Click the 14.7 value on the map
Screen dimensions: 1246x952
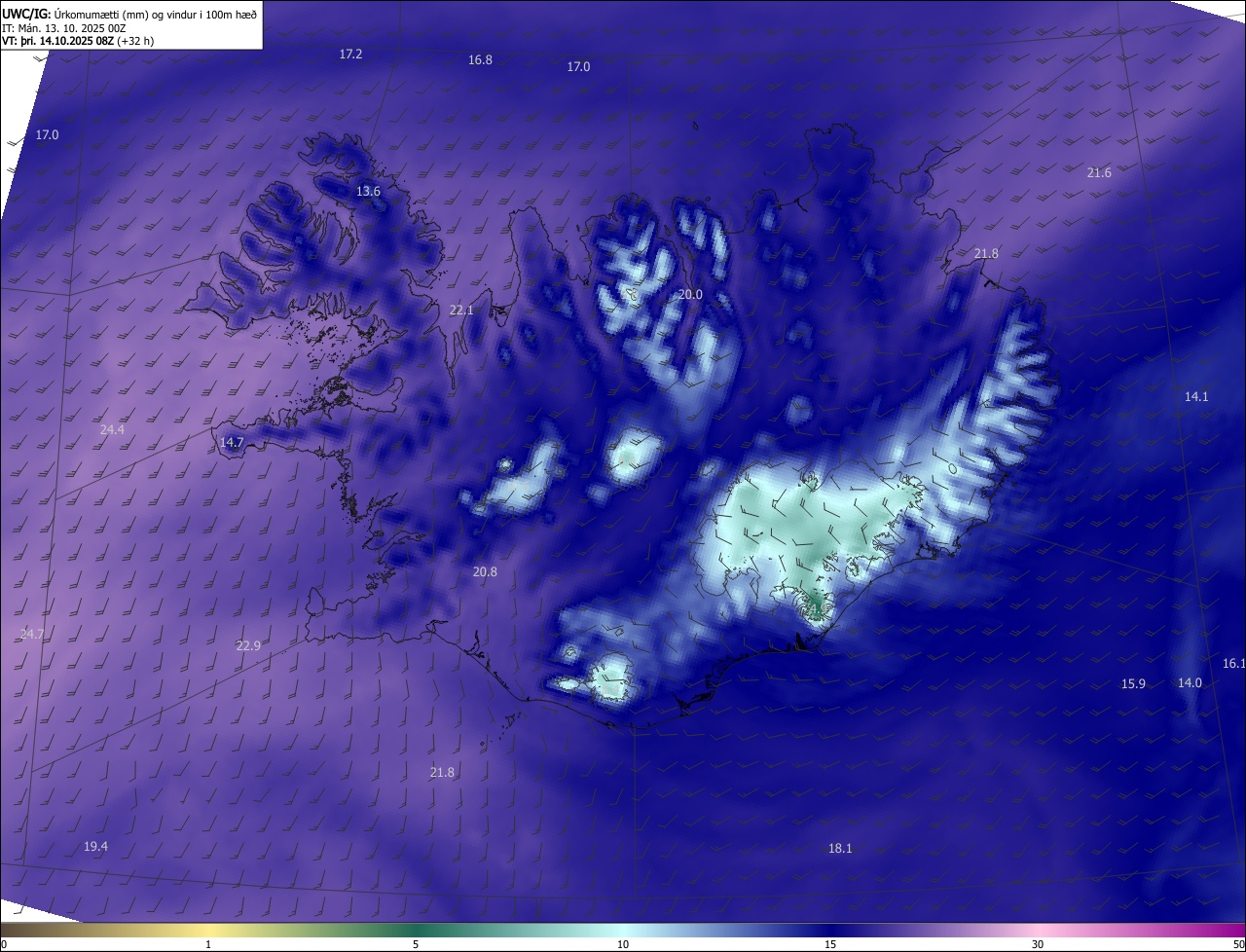(232, 443)
